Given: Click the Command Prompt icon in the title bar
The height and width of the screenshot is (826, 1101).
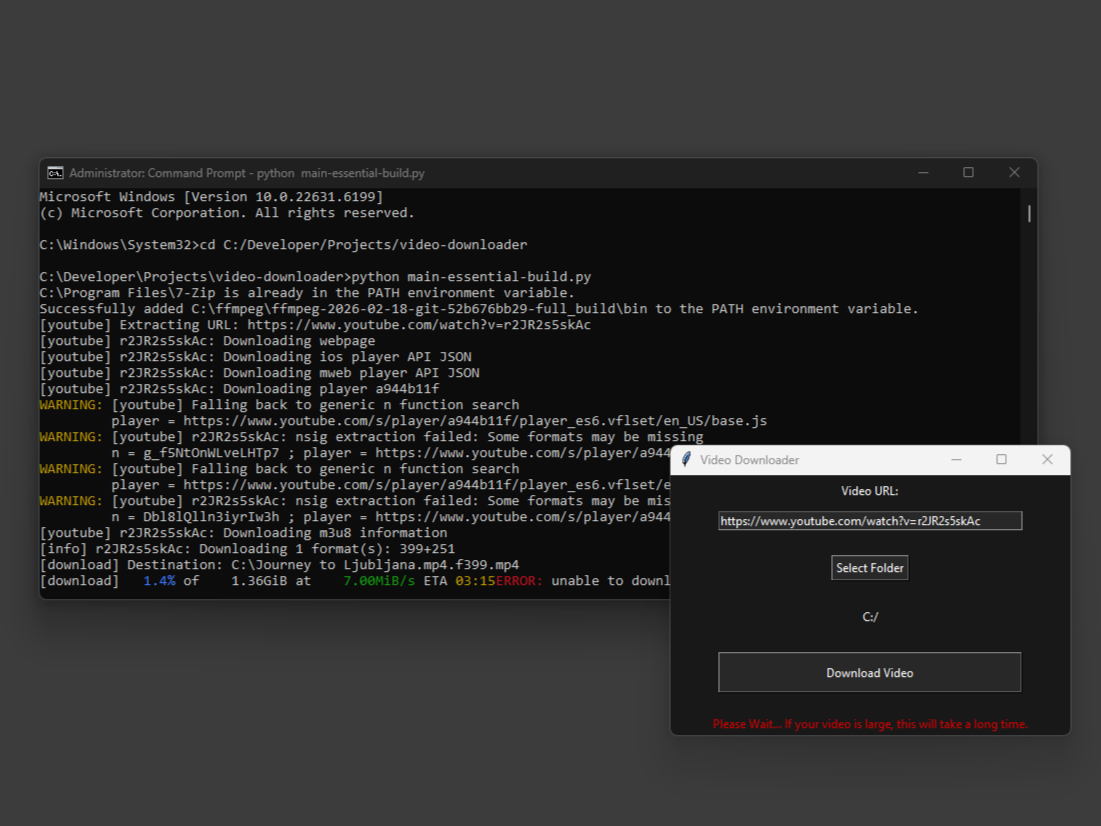Looking at the screenshot, I should 58,172.
